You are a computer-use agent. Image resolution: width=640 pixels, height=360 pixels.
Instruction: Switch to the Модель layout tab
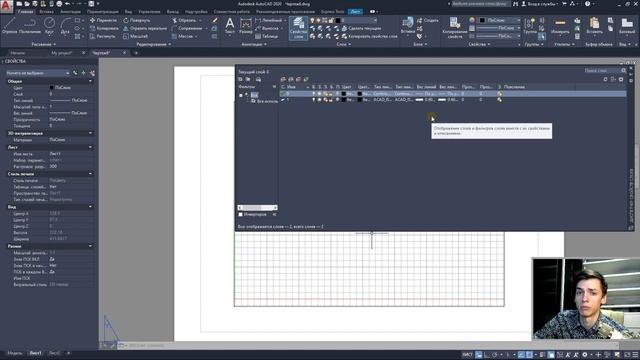click(15, 353)
